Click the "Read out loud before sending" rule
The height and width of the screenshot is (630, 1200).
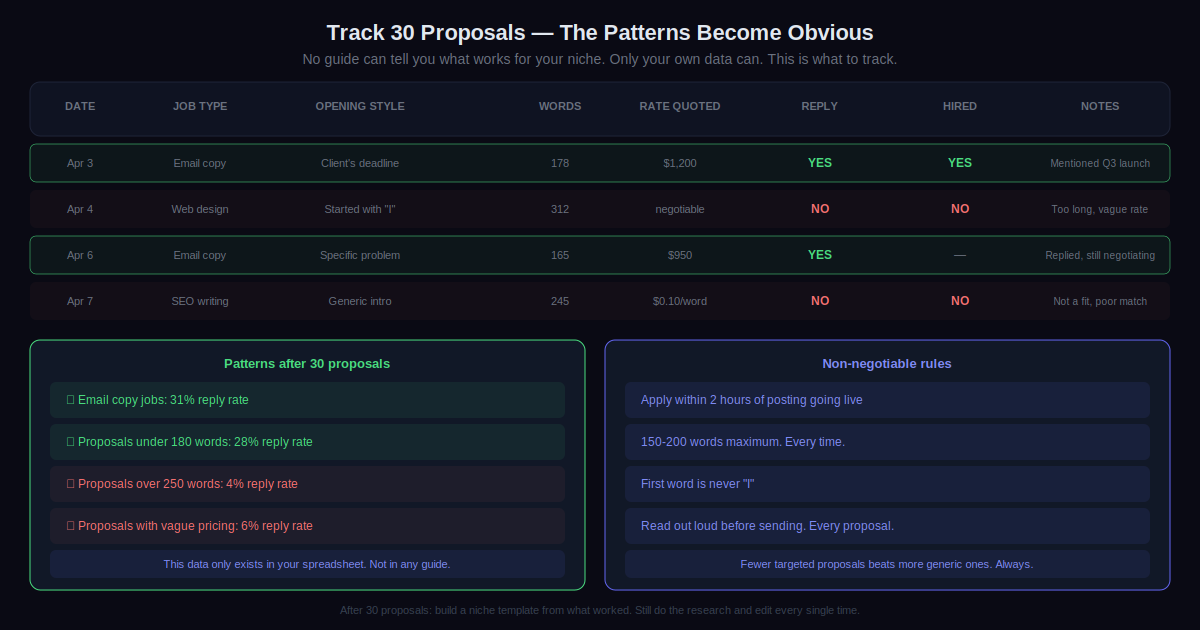tap(767, 526)
